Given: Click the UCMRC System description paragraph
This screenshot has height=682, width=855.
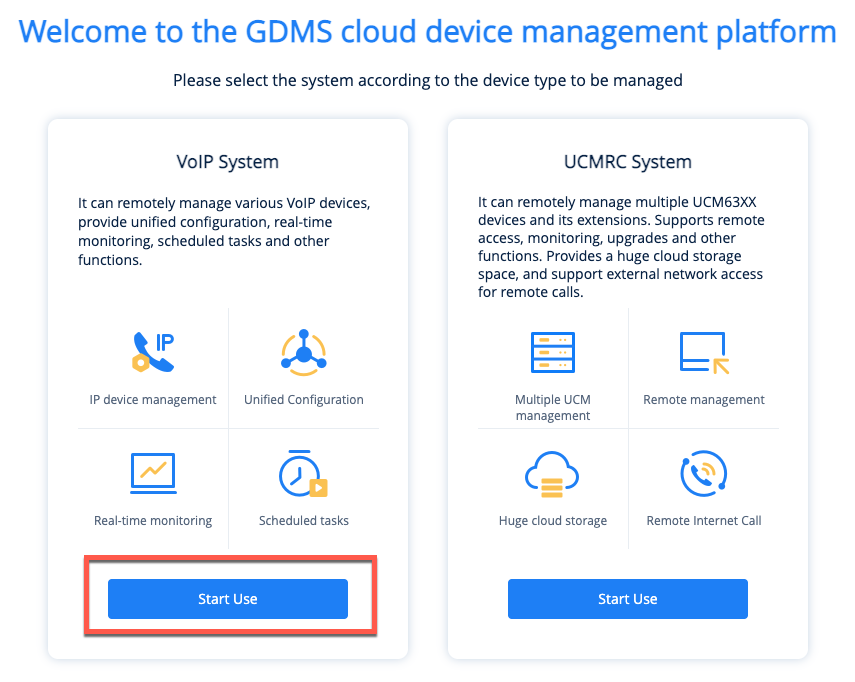Looking at the screenshot, I should click(x=622, y=247).
